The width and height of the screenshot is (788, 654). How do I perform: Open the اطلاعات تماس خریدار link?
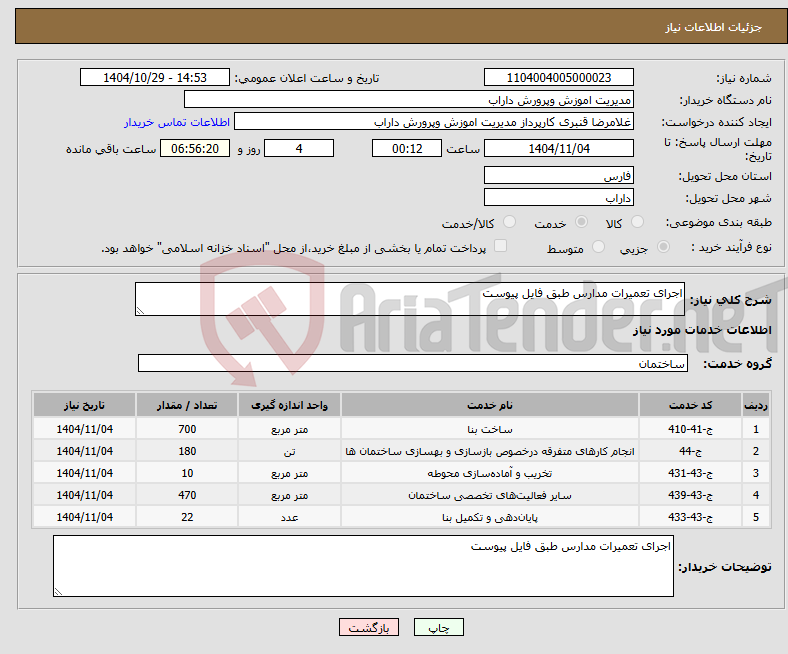tap(177, 122)
